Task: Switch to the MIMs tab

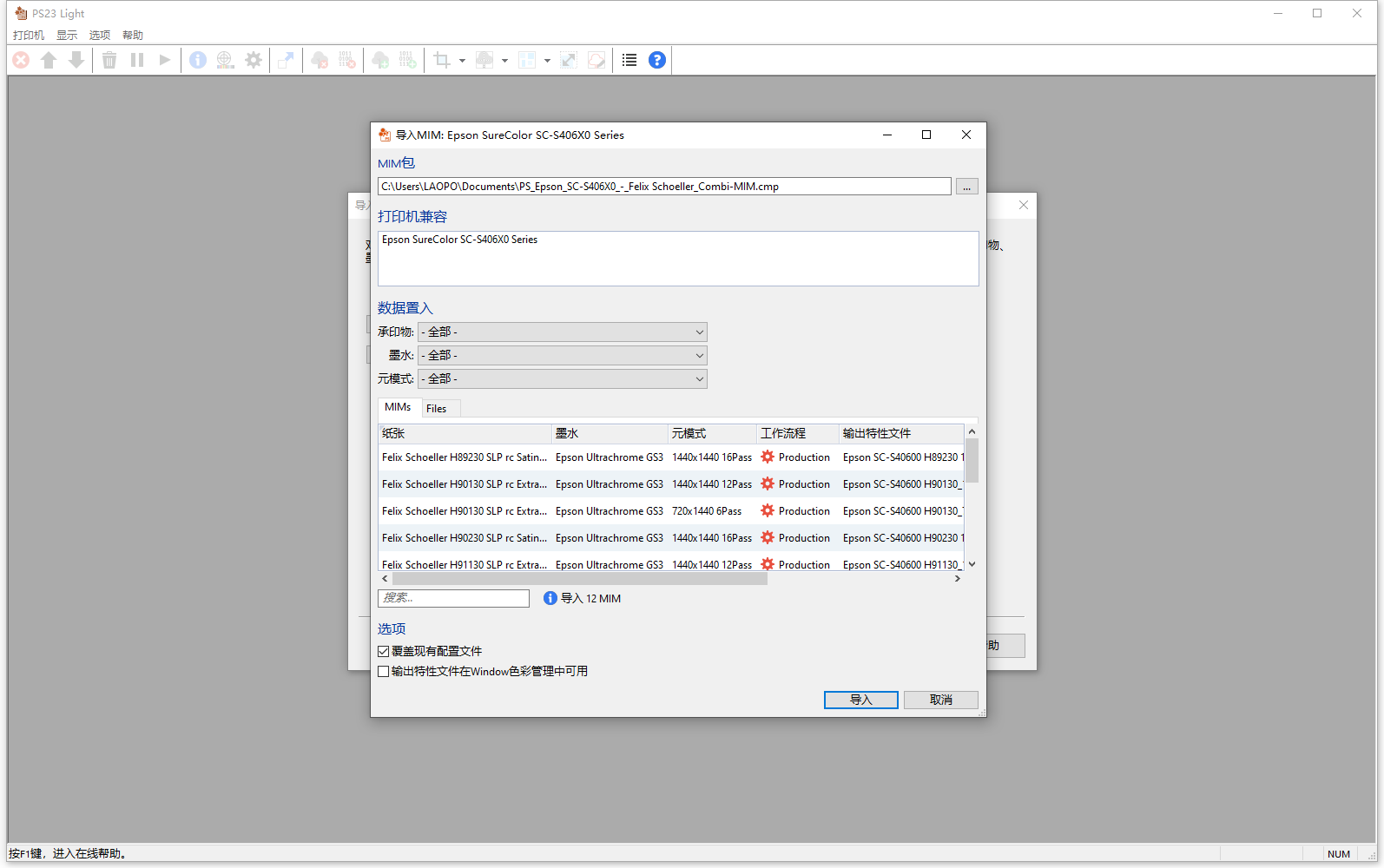Action: (398, 407)
